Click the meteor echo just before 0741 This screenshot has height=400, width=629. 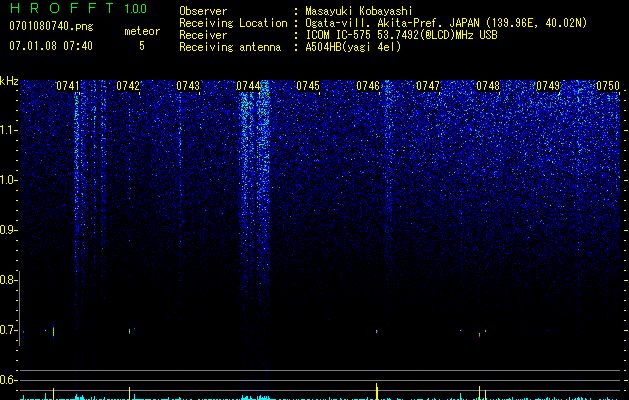coord(53,331)
